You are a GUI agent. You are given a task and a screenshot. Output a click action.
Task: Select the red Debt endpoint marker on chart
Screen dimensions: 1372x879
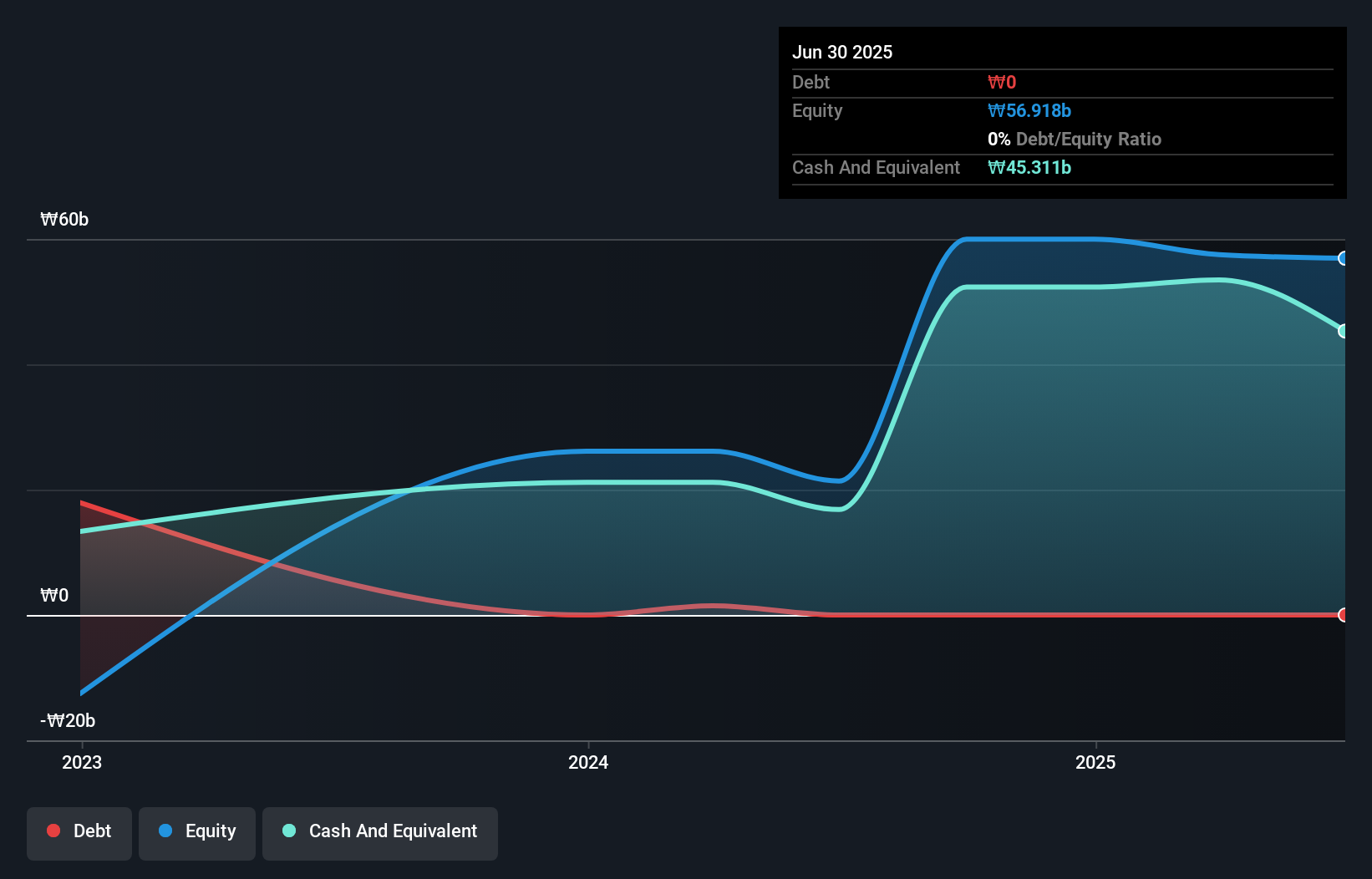[x=1343, y=615]
